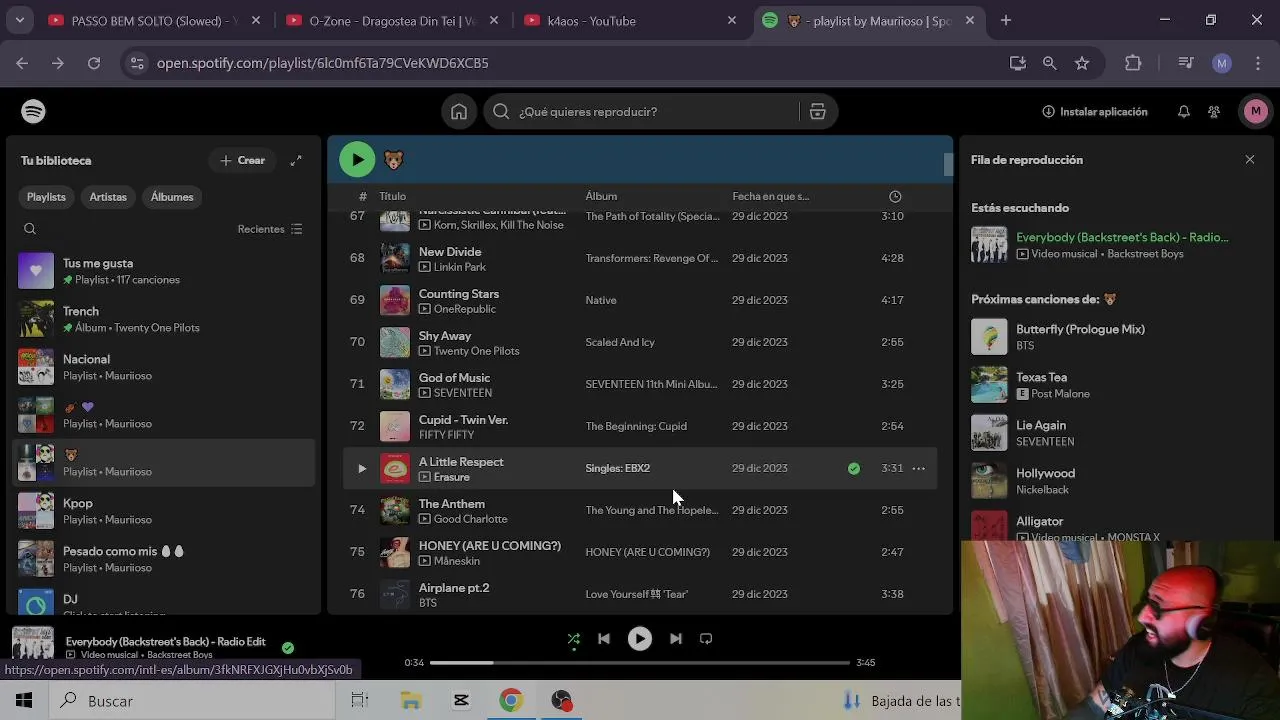Screen dimensions: 1280x720
Task: Open Singles: EBX2 album link
Action: 617,468
